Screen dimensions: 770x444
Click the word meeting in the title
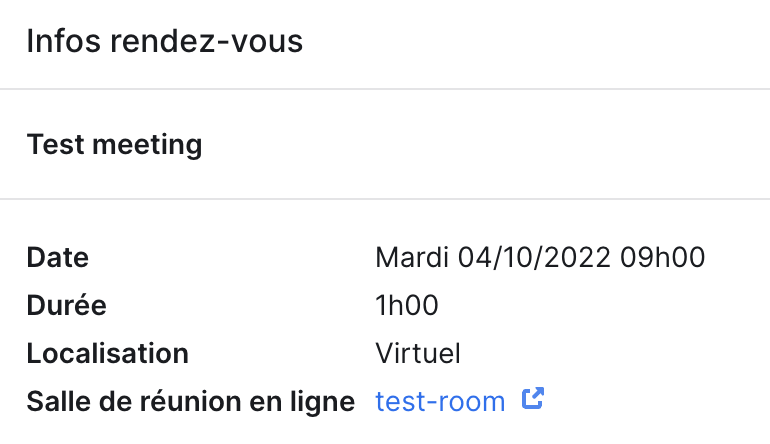147,146
